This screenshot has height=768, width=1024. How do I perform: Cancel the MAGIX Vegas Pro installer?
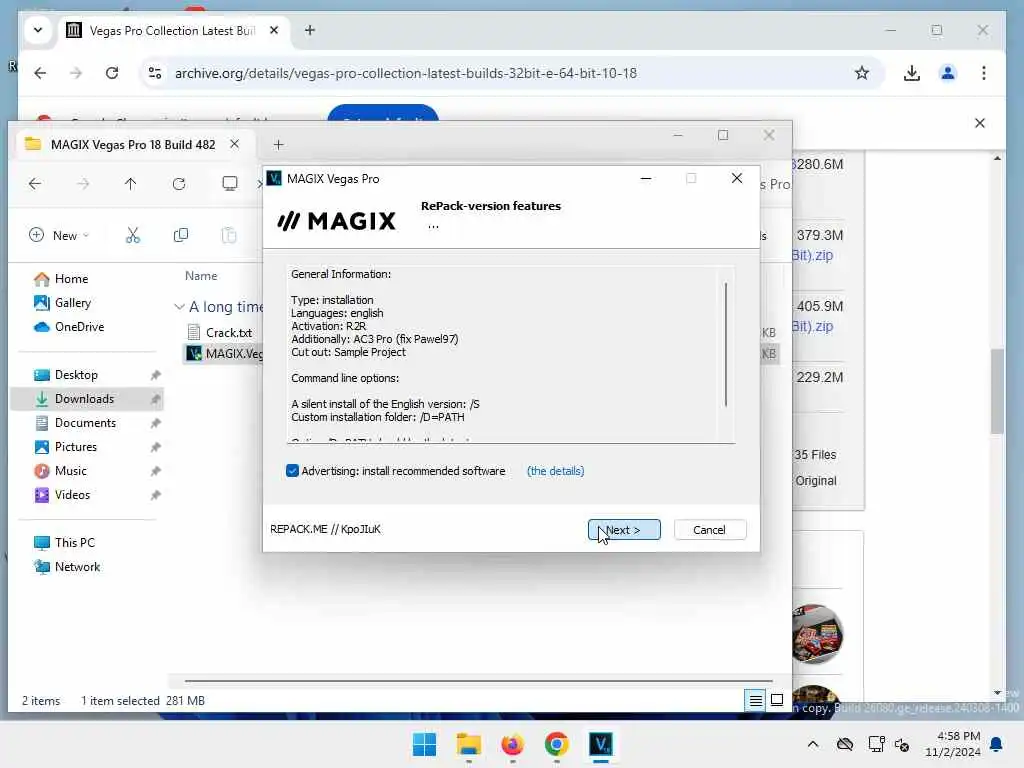709,530
